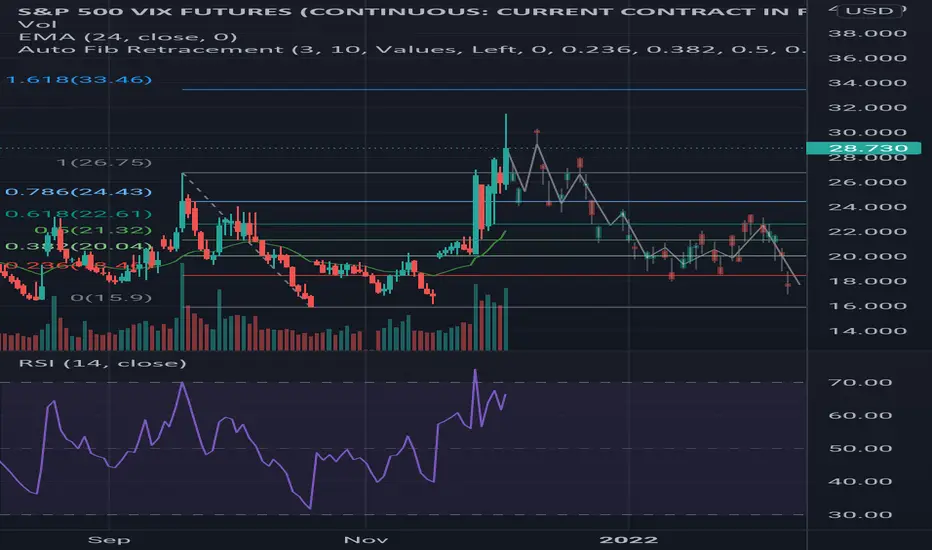The image size is (932, 550).
Task: Select the Vol indicator legend
Action: coord(37,24)
